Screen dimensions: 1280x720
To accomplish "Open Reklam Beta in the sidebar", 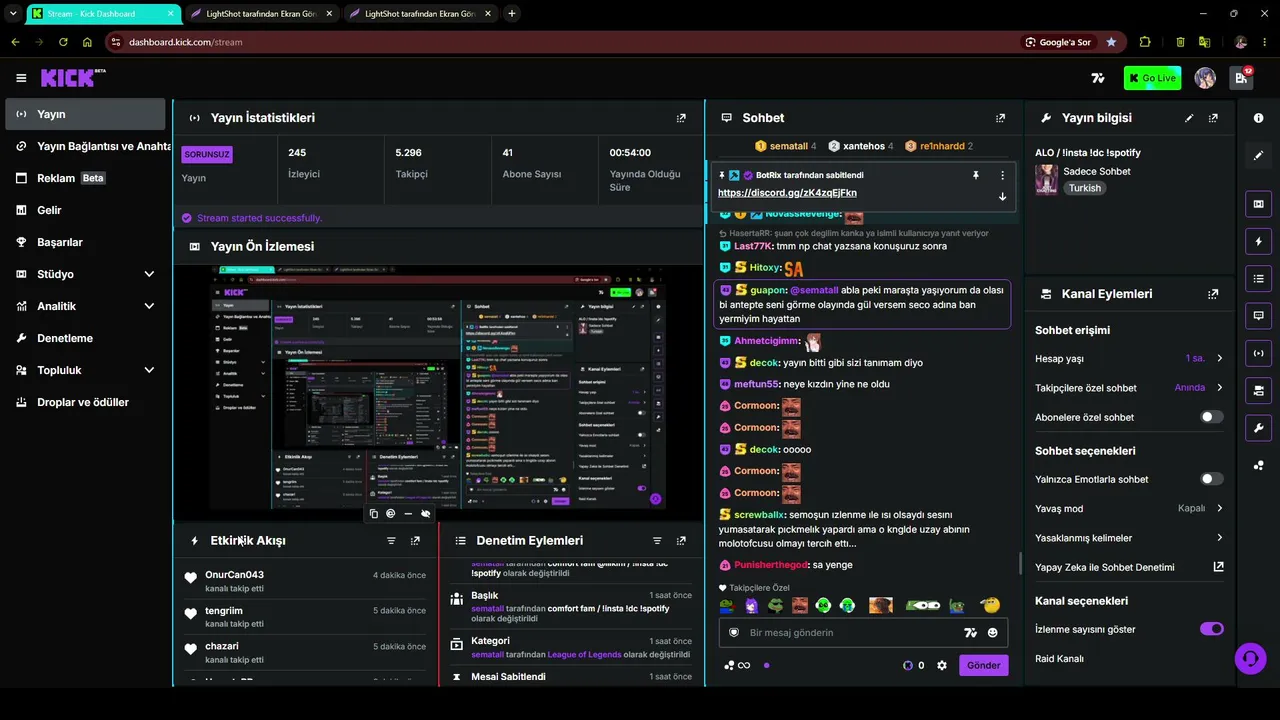I will click(86, 178).
